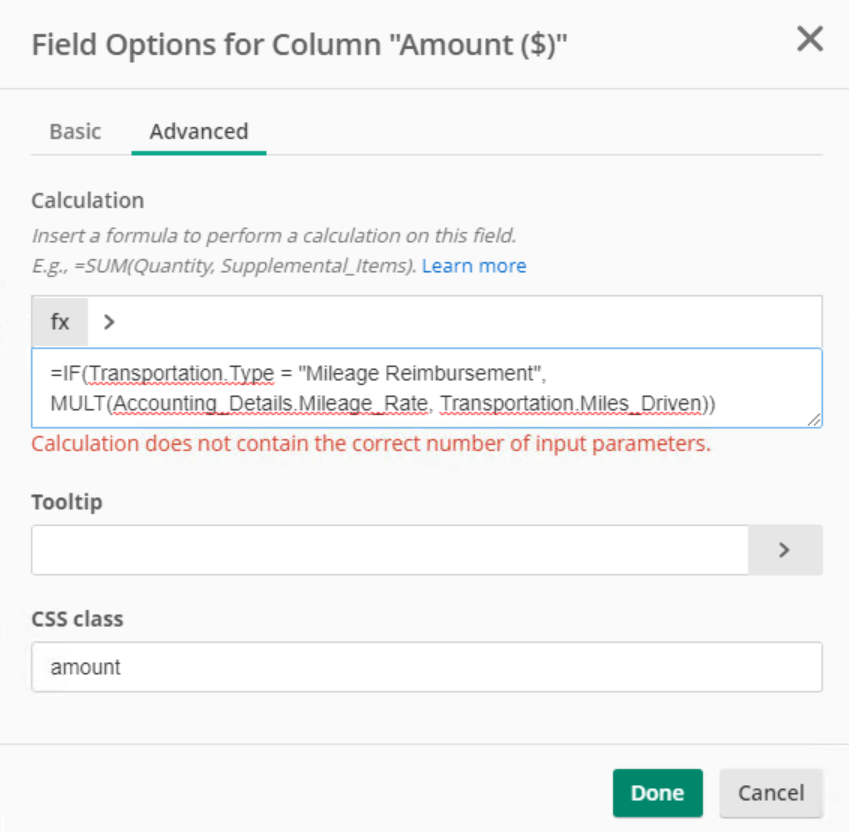The width and height of the screenshot is (849, 832).
Task: Place cursor in the calculation formula box
Action: tap(427, 388)
